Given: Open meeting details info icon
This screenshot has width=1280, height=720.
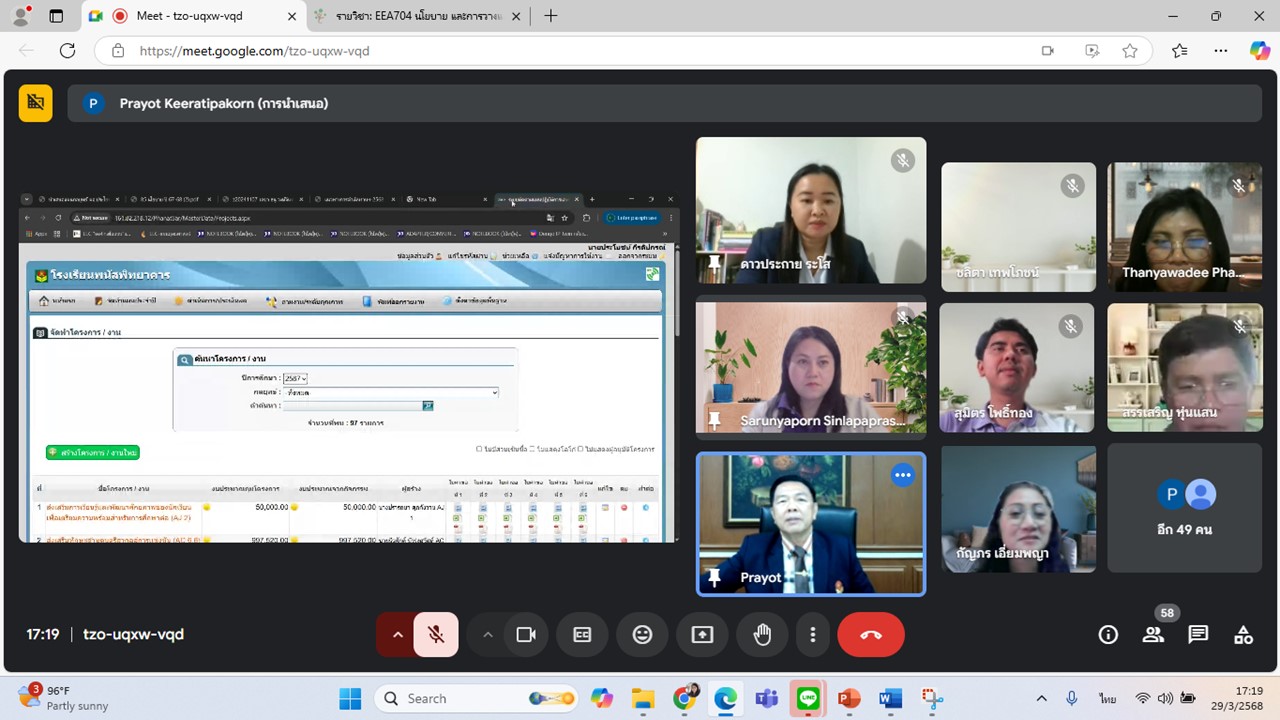Looking at the screenshot, I should [x=1108, y=634].
